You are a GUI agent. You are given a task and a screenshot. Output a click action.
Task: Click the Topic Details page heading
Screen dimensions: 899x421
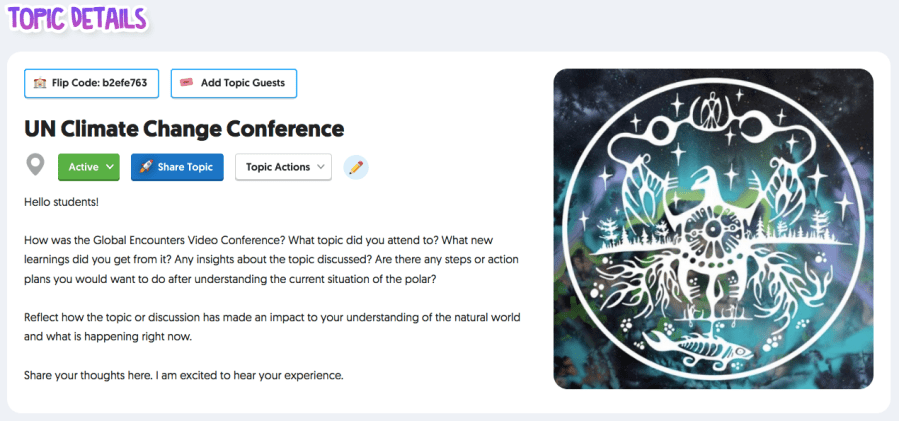tap(77, 19)
